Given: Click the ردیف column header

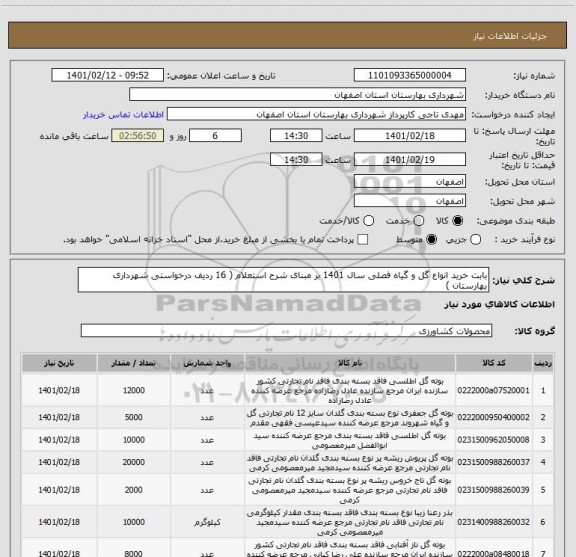Looking at the screenshot, I should tap(543, 363).
